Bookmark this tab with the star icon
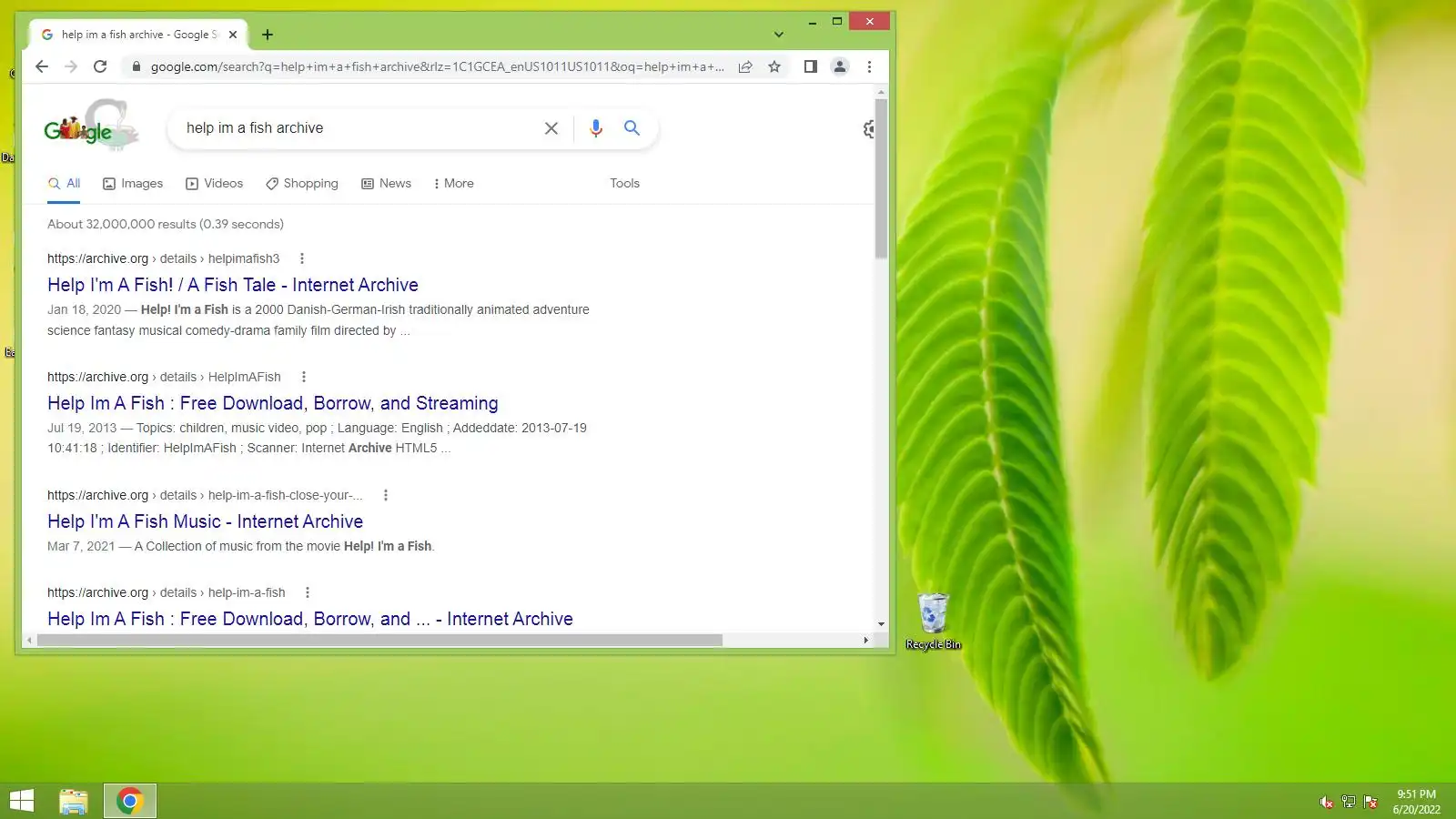 774,66
